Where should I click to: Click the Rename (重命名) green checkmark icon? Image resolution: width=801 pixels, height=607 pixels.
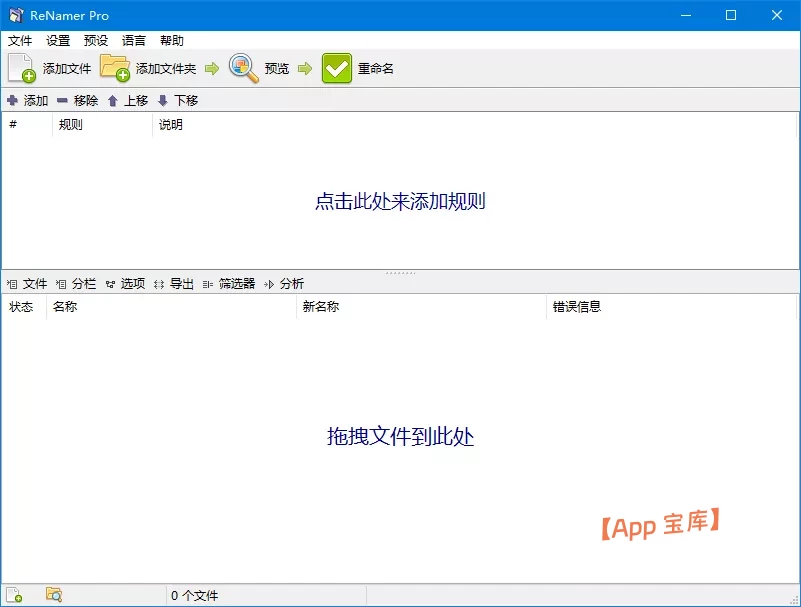point(337,68)
